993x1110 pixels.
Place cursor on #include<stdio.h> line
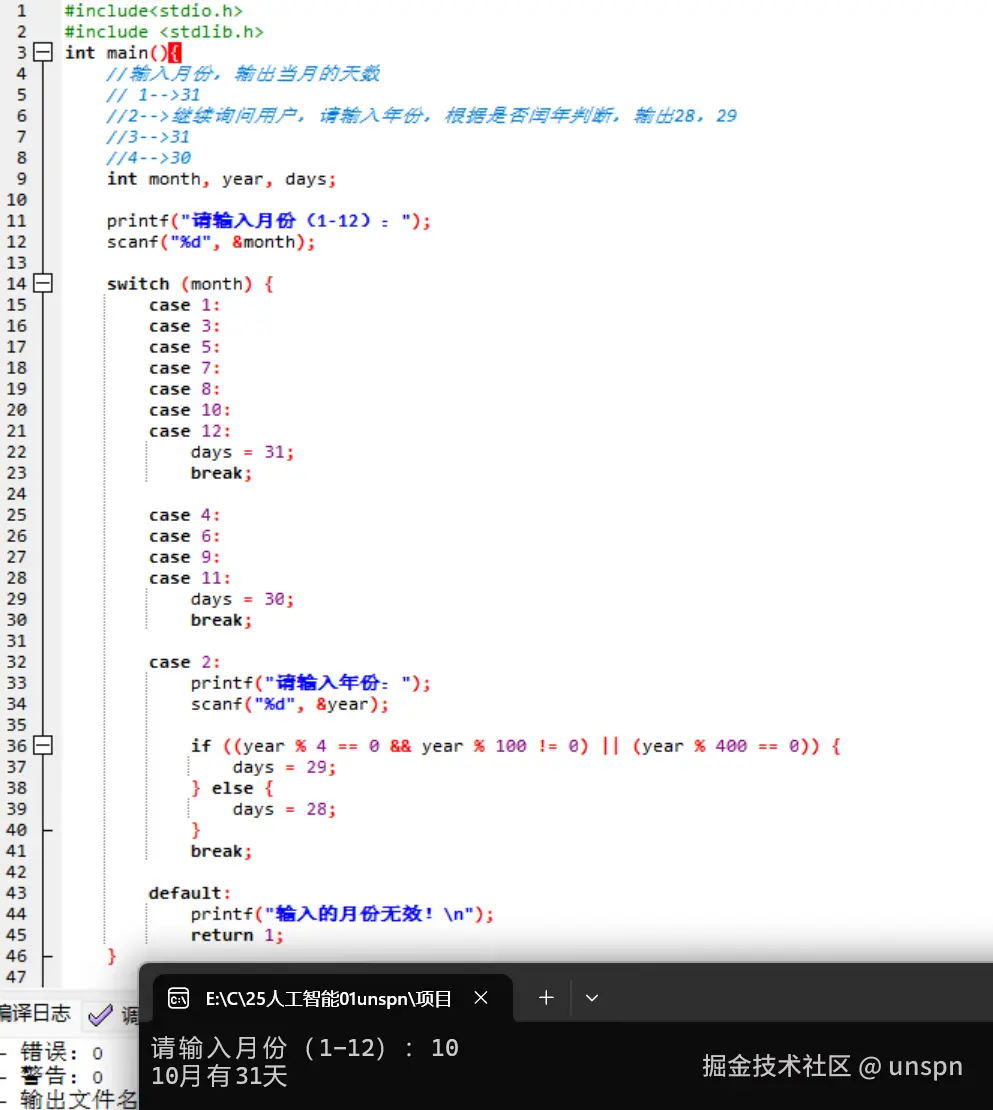tap(154, 11)
